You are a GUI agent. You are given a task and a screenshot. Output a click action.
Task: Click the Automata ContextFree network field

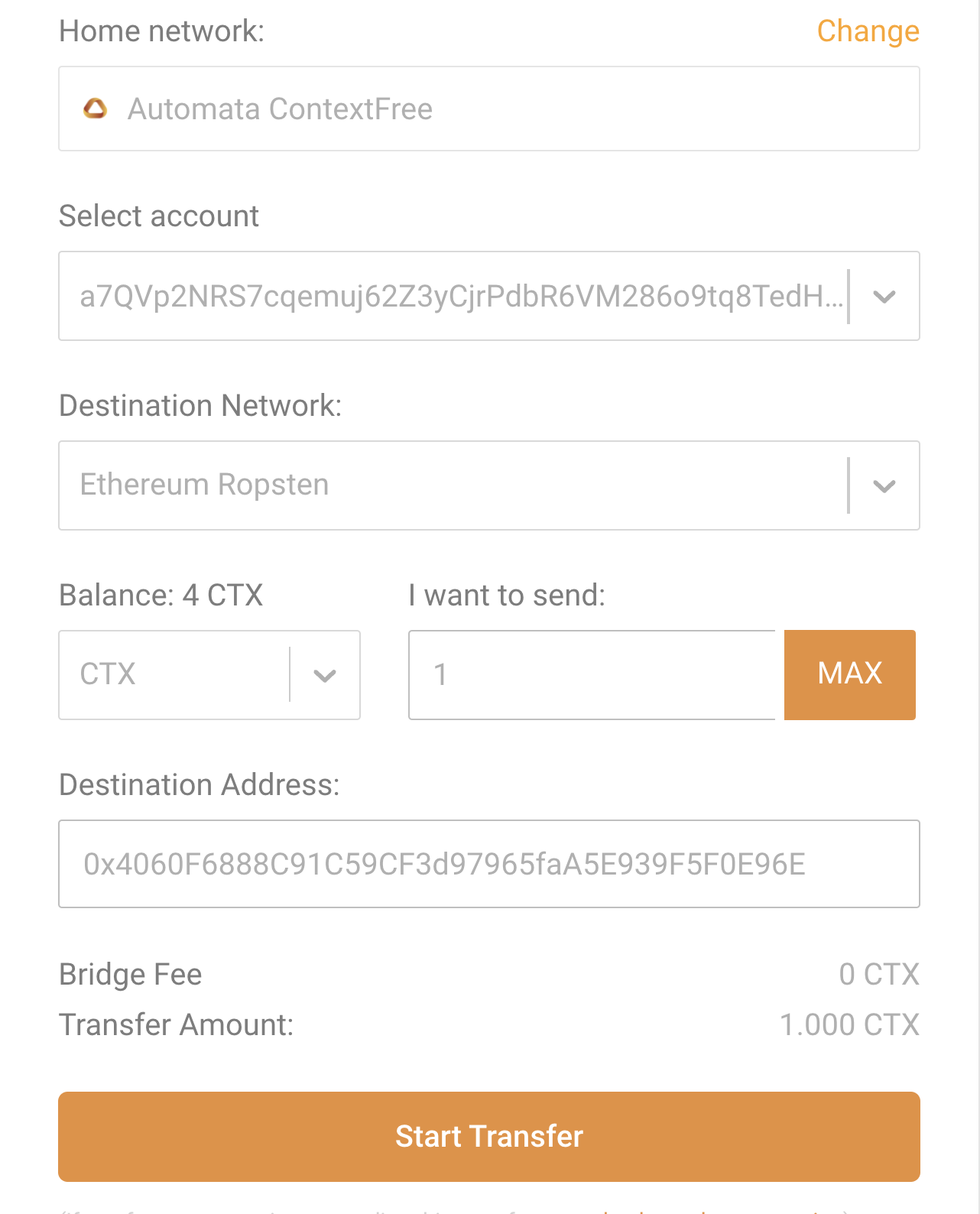(x=489, y=109)
